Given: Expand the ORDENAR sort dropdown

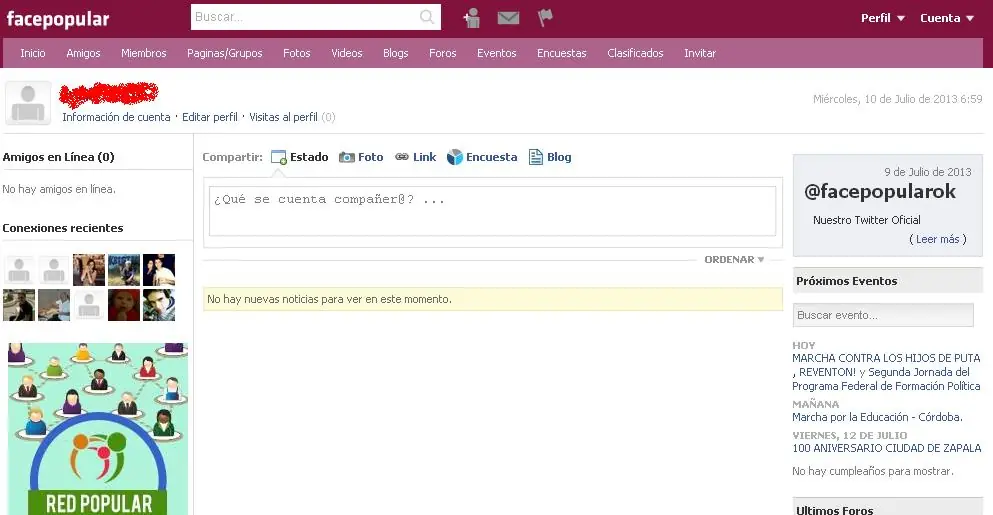Looking at the screenshot, I should [734, 259].
